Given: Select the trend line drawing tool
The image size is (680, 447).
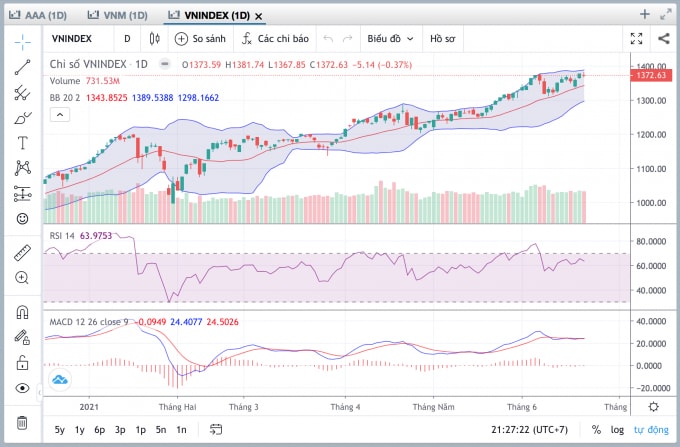Looking at the screenshot, I should coord(23,67).
